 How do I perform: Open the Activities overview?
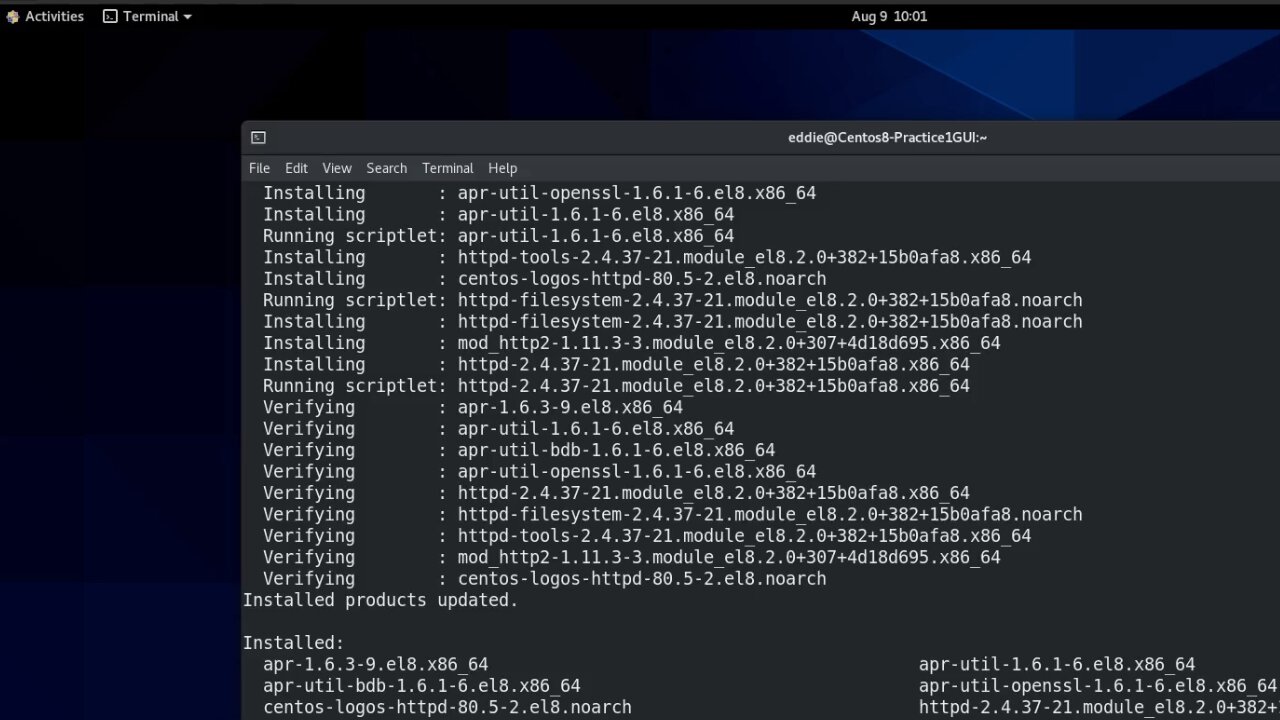coord(45,16)
